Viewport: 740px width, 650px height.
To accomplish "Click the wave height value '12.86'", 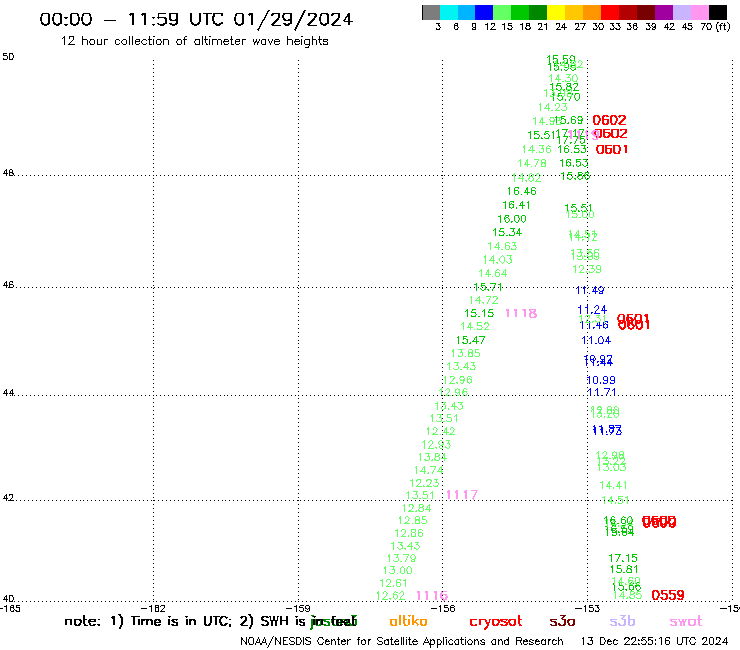I will pyautogui.click(x=409, y=533).
